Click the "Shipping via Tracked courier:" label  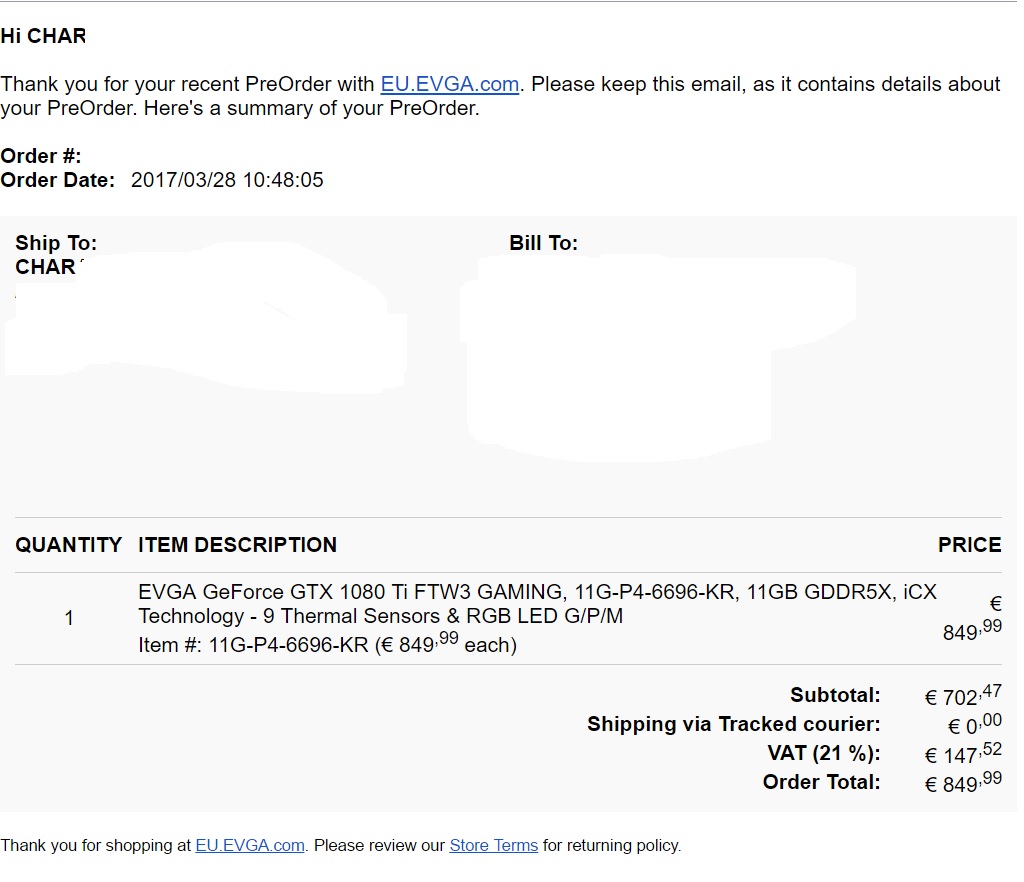[733, 724]
